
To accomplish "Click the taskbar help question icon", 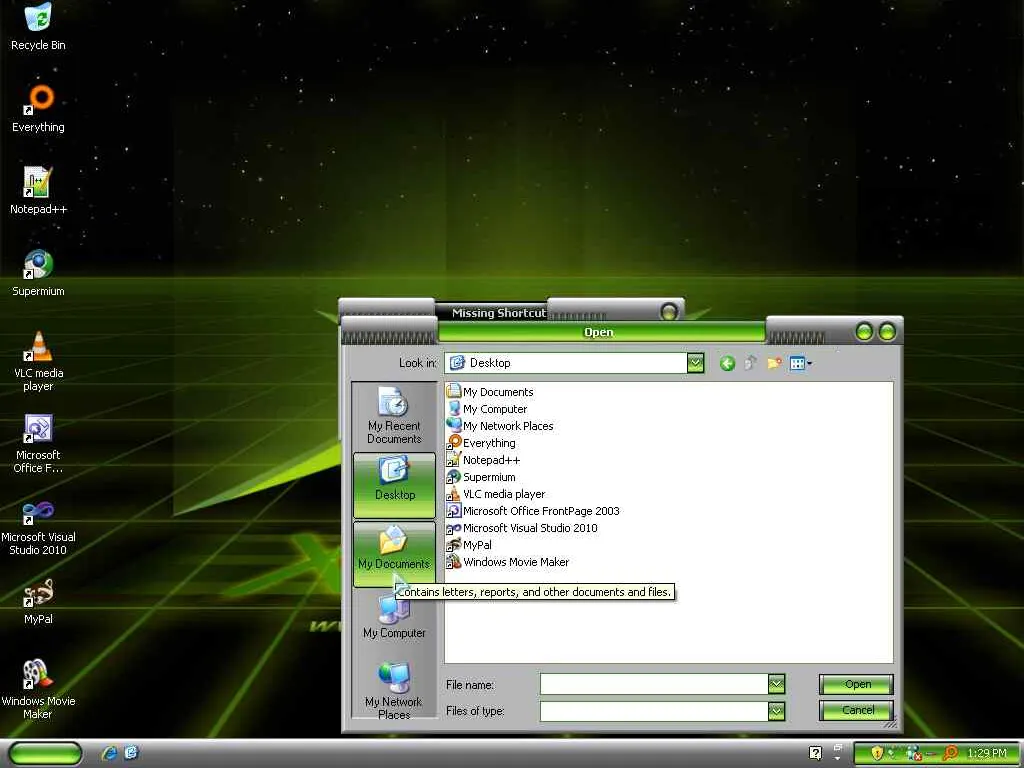I will coord(815,753).
